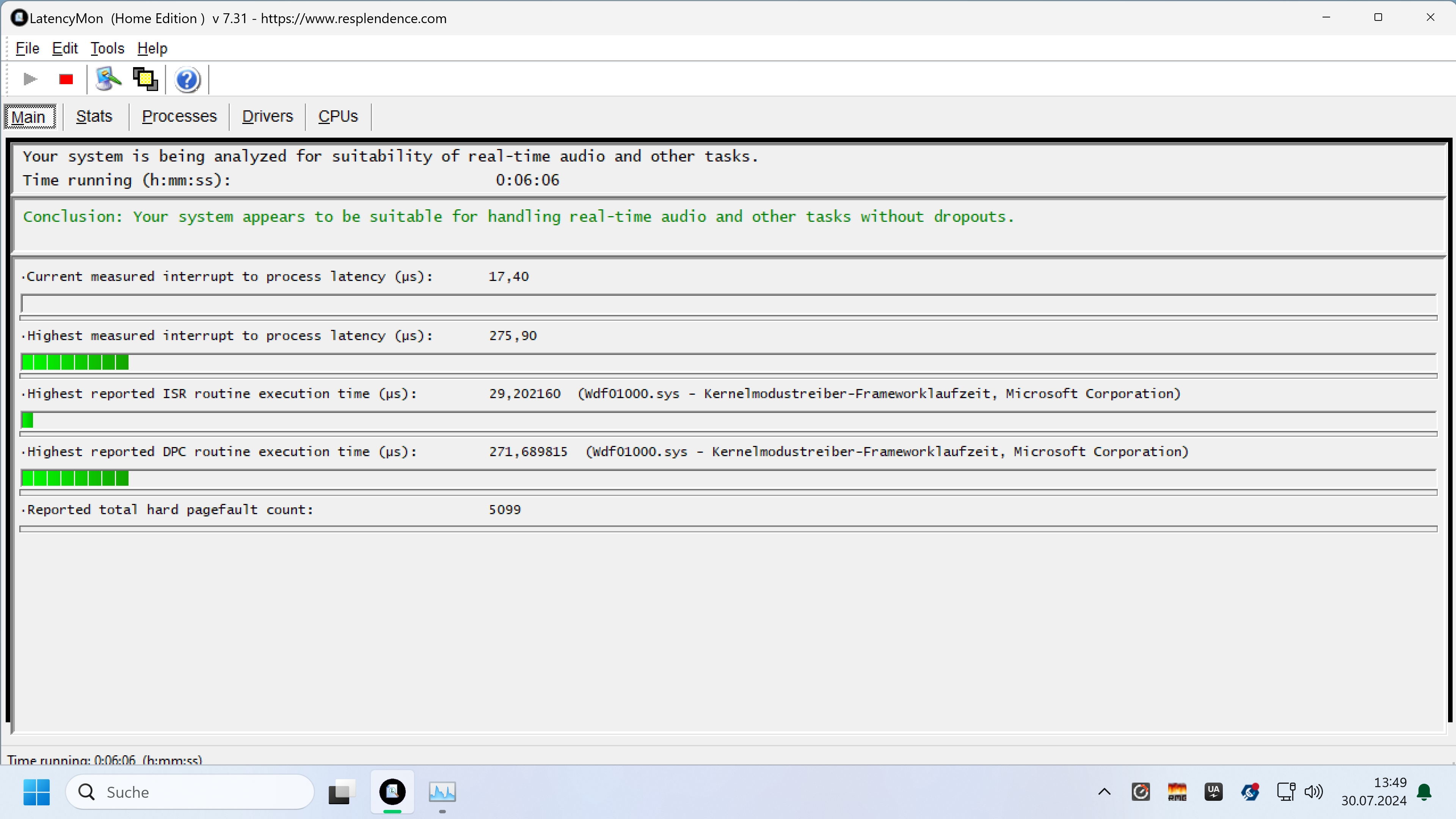The image size is (1456, 819).
Task: Click the blue hexagon tray icon with red dot
Action: pos(1250,792)
